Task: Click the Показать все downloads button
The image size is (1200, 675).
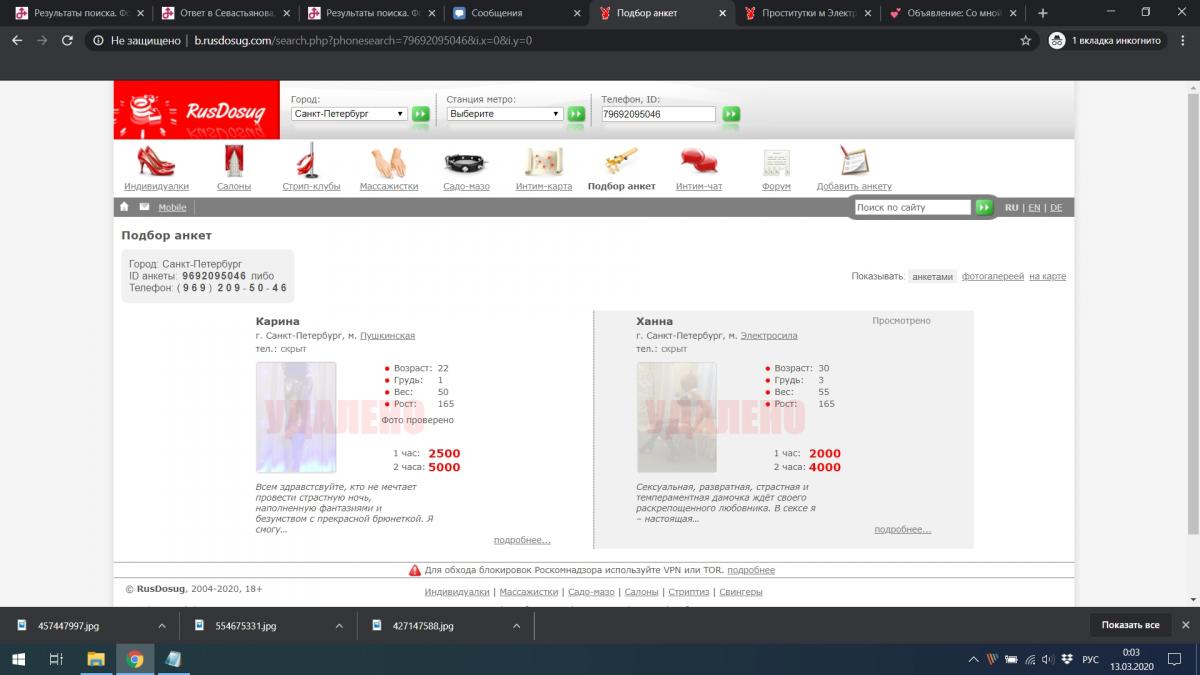Action: 1130,625
